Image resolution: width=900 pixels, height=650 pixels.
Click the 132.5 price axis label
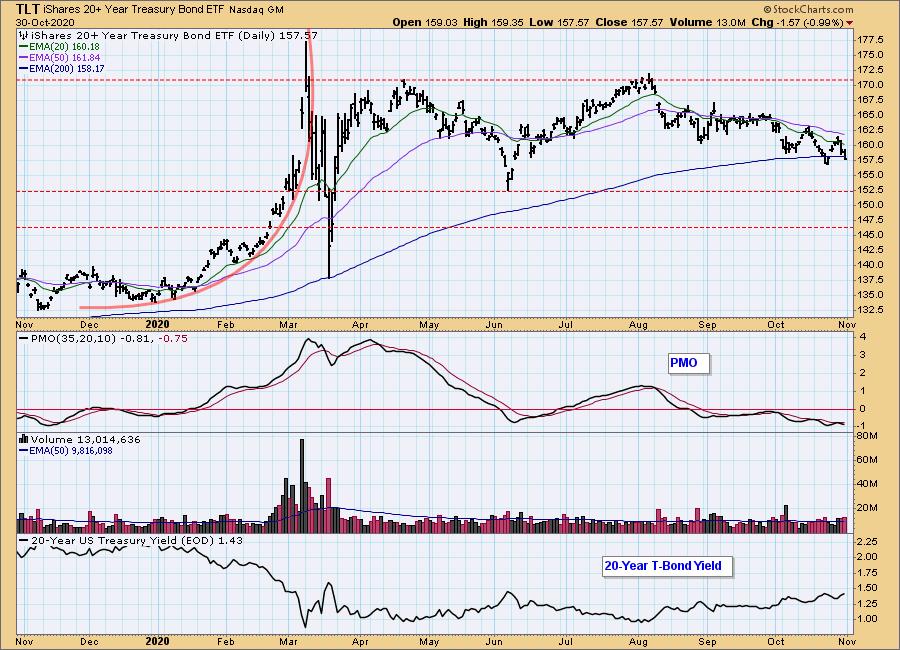(870, 309)
